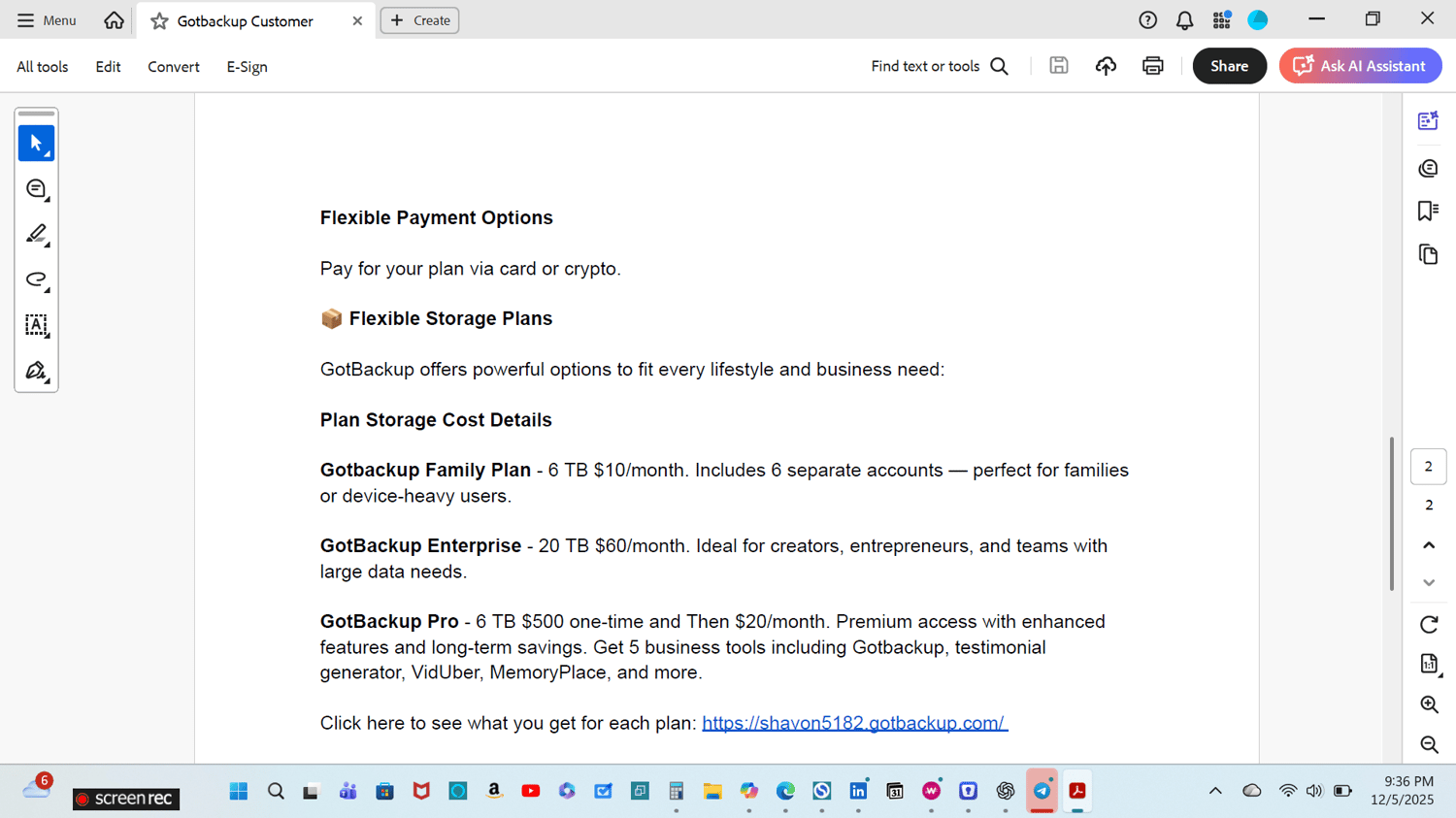
Task: Close the Gotbackup Customer tab
Action: [357, 20]
